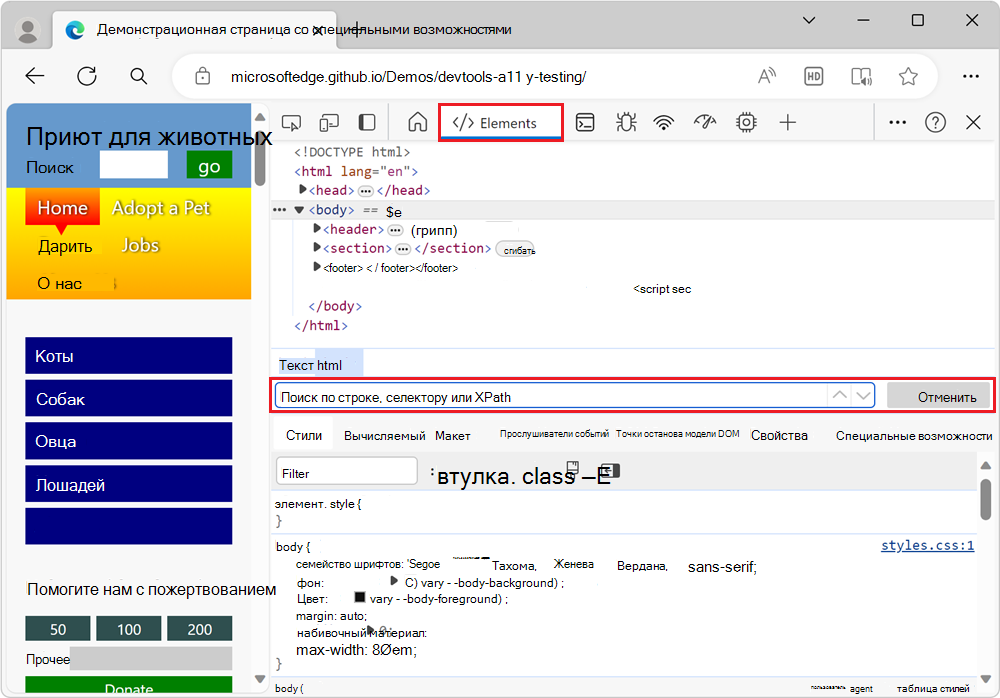Click the black color swatch for Цвет
Image resolution: width=1000 pixels, height=698 pixels.
(x=360, y=598)
